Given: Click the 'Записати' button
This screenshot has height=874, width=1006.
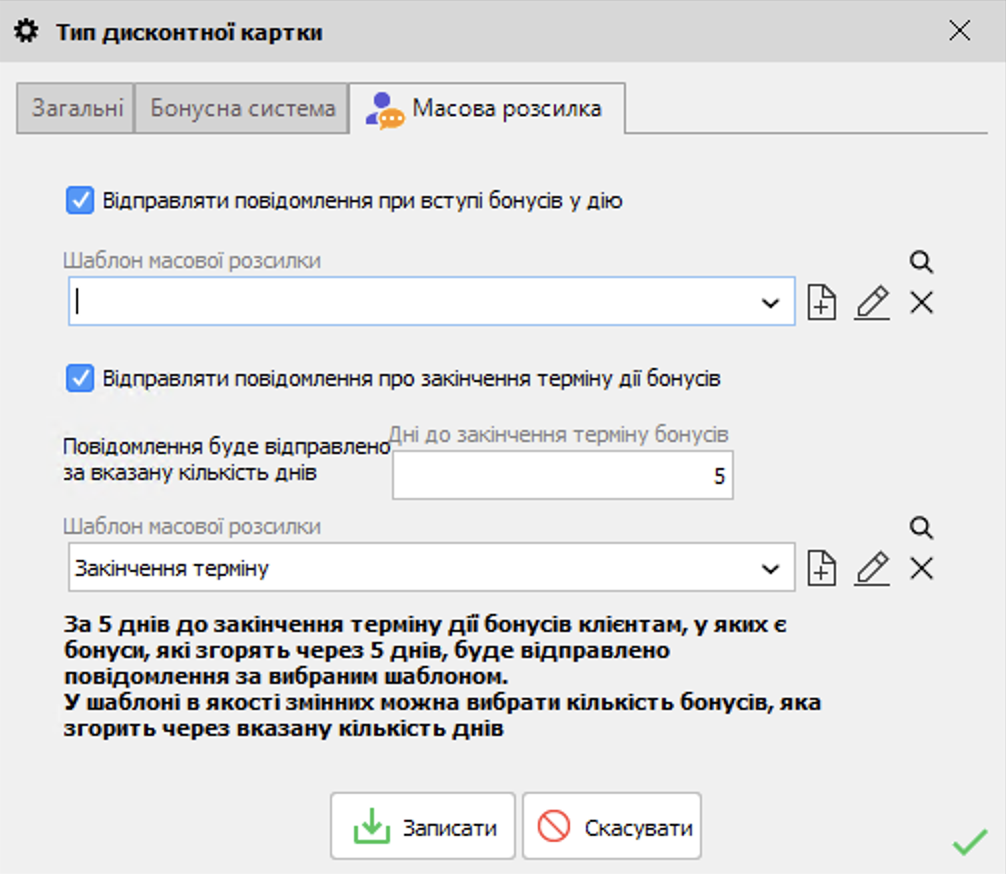Looking at the screenshot, I should pyautogui.click(x=423, y=827).
